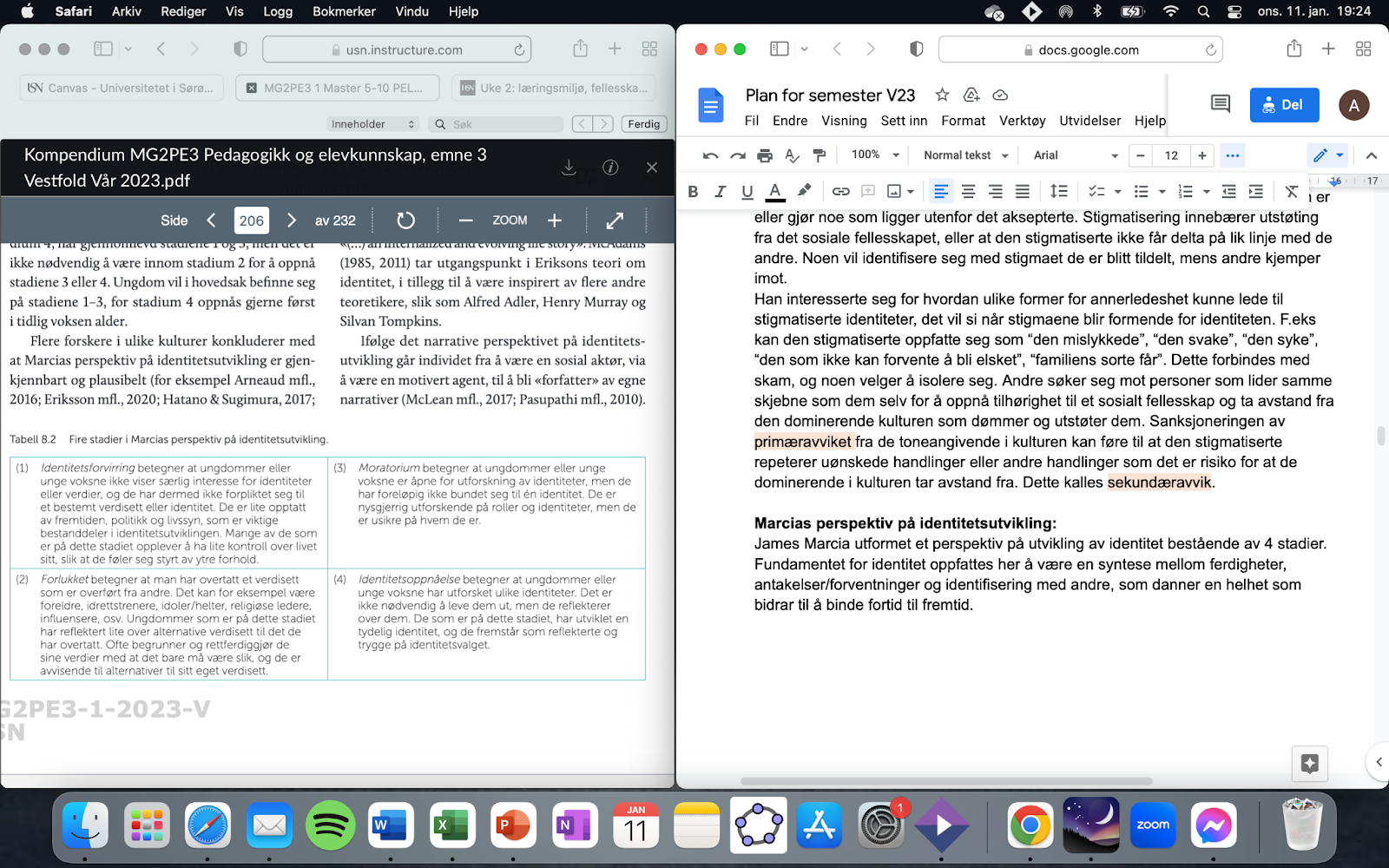
Task: Open the text color picker
Action: pos(775,192)
